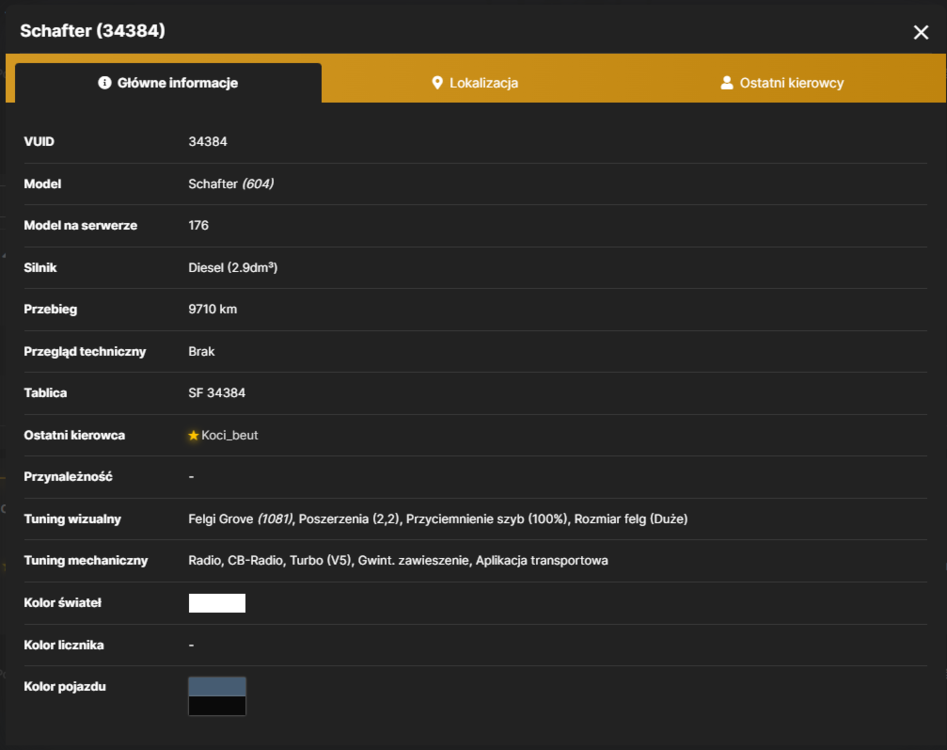Click the blue-grey top Kolor pojazdu swatch

click(x=217, y=687)
